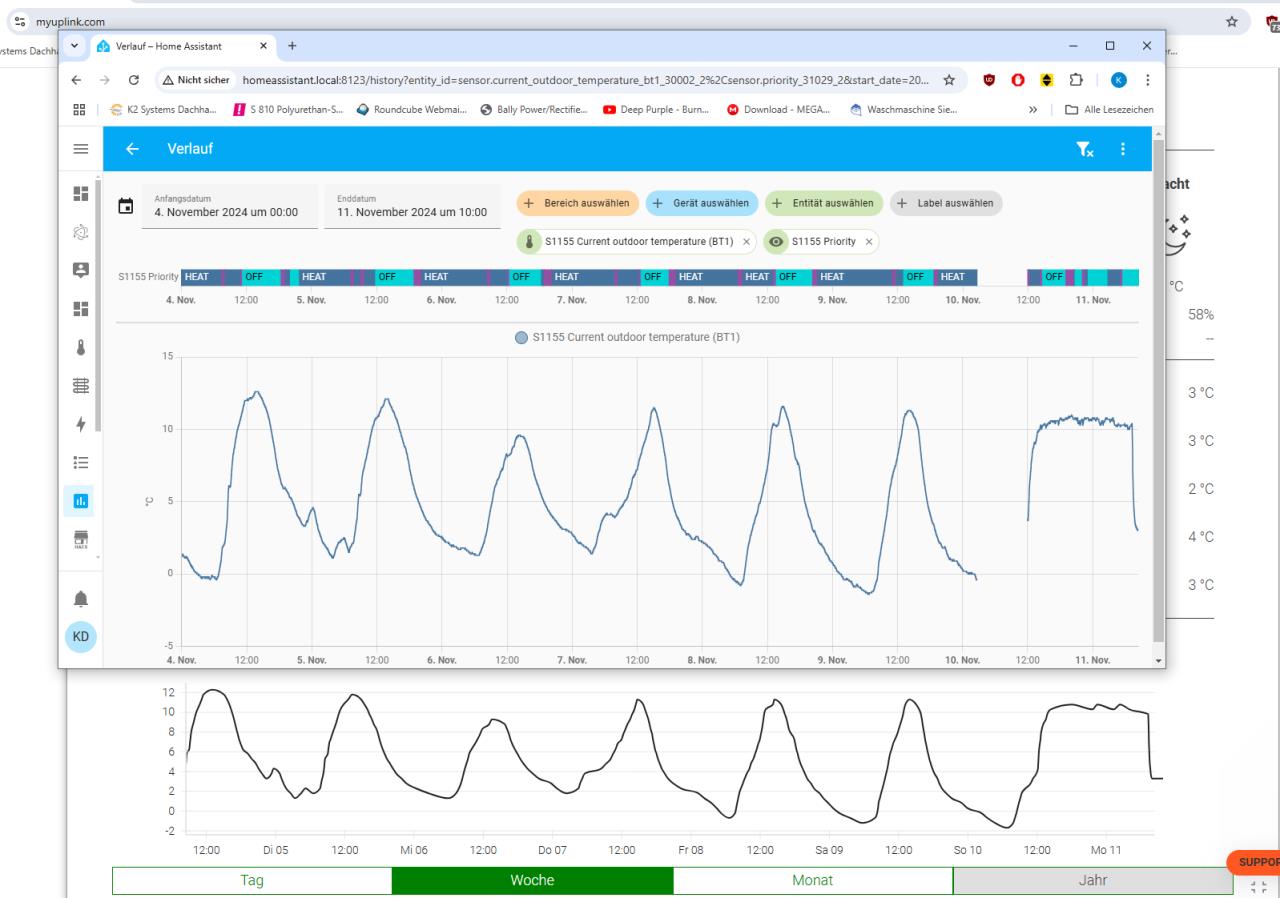
Task: Open the date range calendar icon
Action: point(126,206)
